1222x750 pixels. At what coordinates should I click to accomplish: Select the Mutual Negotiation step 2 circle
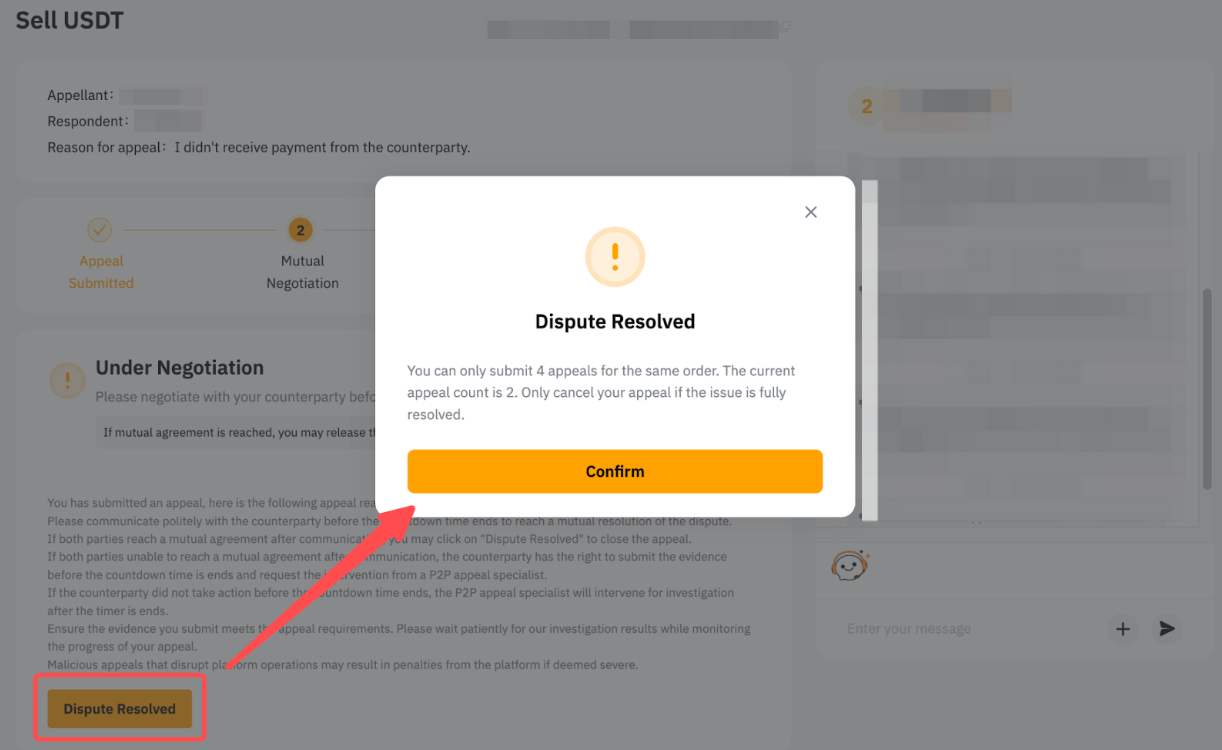point(299,230)
